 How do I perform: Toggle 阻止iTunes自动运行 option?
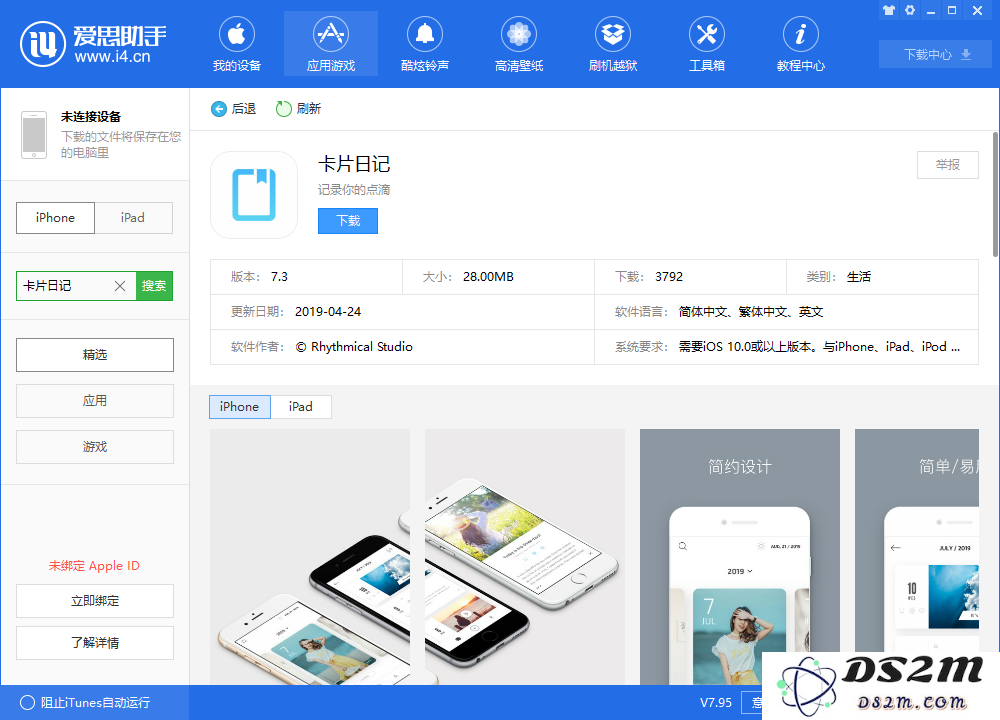(x=85, y=703)
